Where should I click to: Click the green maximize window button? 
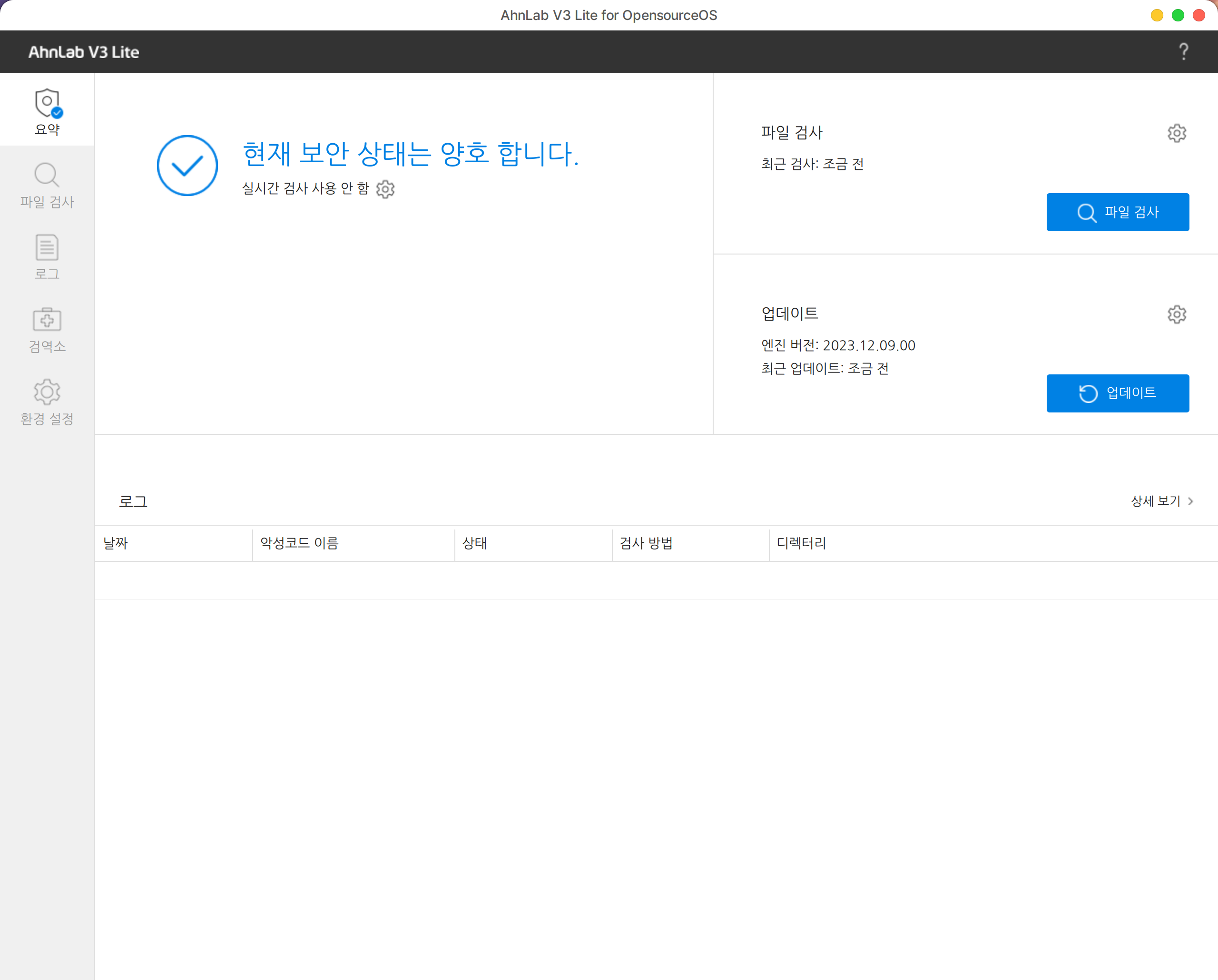click(1178, 15)
